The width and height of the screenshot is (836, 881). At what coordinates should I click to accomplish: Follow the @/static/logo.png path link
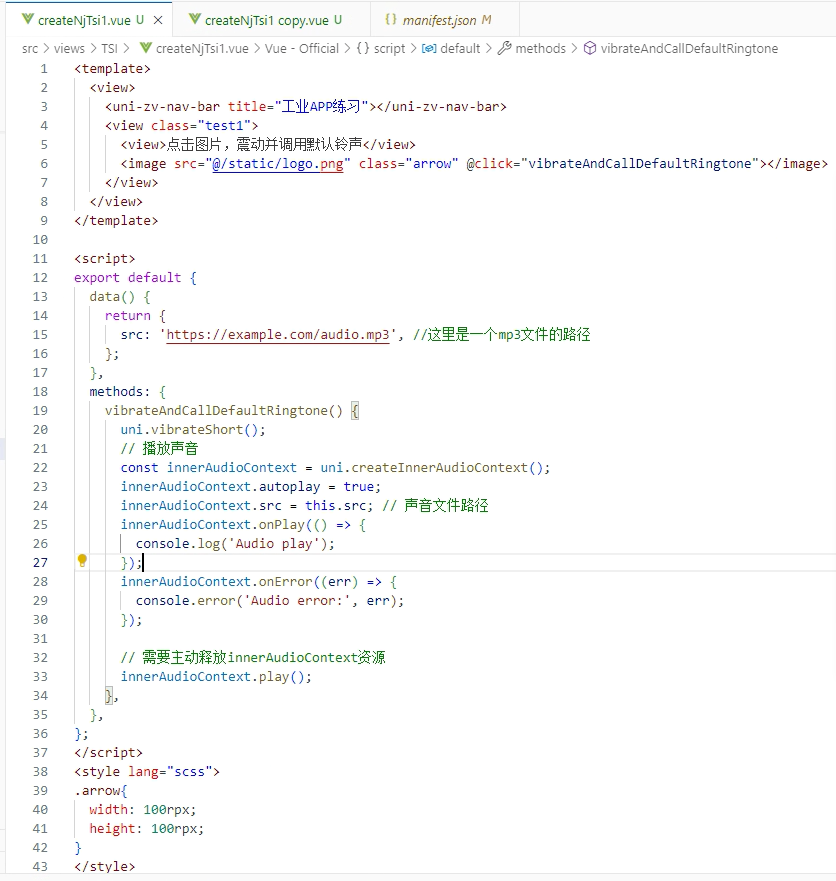click(278, 164)
